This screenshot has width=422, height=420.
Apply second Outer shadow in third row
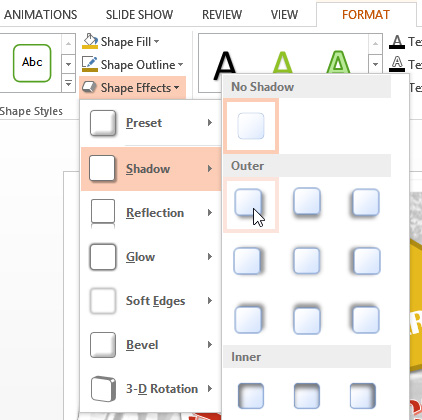coord(307,320)
